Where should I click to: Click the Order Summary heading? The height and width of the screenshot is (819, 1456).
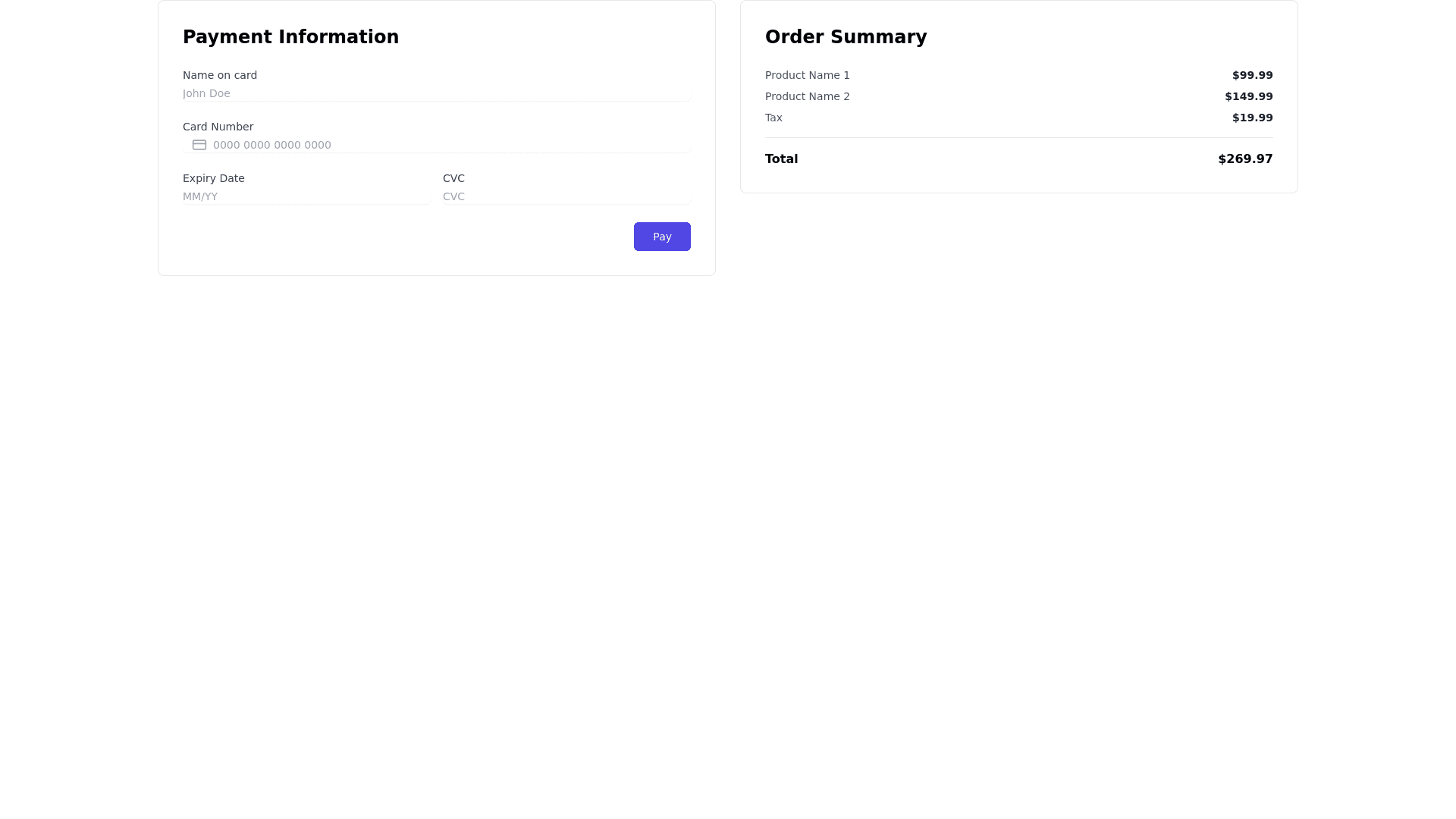point(846,37)
